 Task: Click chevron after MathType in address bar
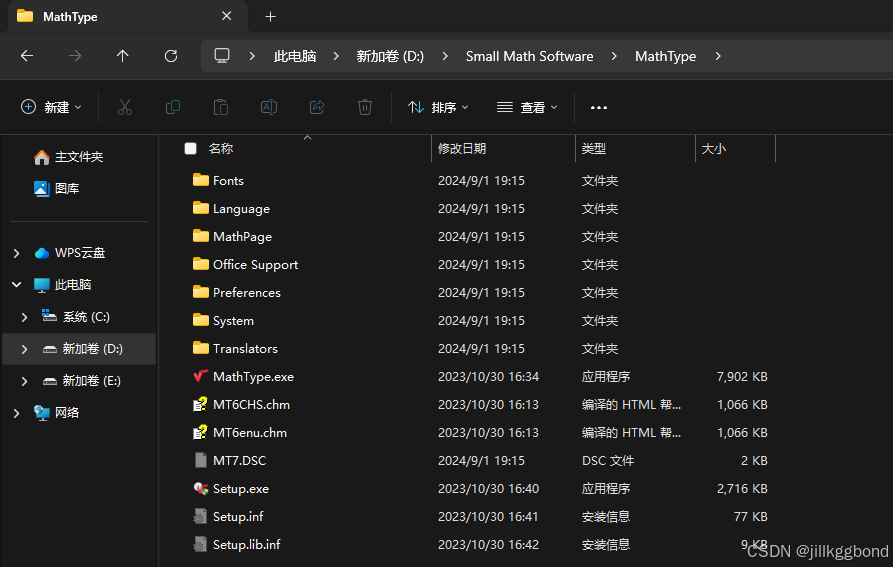718,56
